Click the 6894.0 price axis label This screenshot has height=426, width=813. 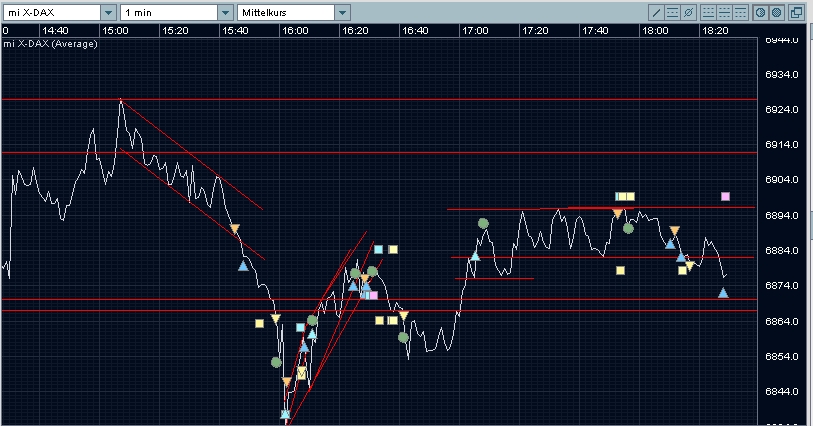[x=781, y=215]
